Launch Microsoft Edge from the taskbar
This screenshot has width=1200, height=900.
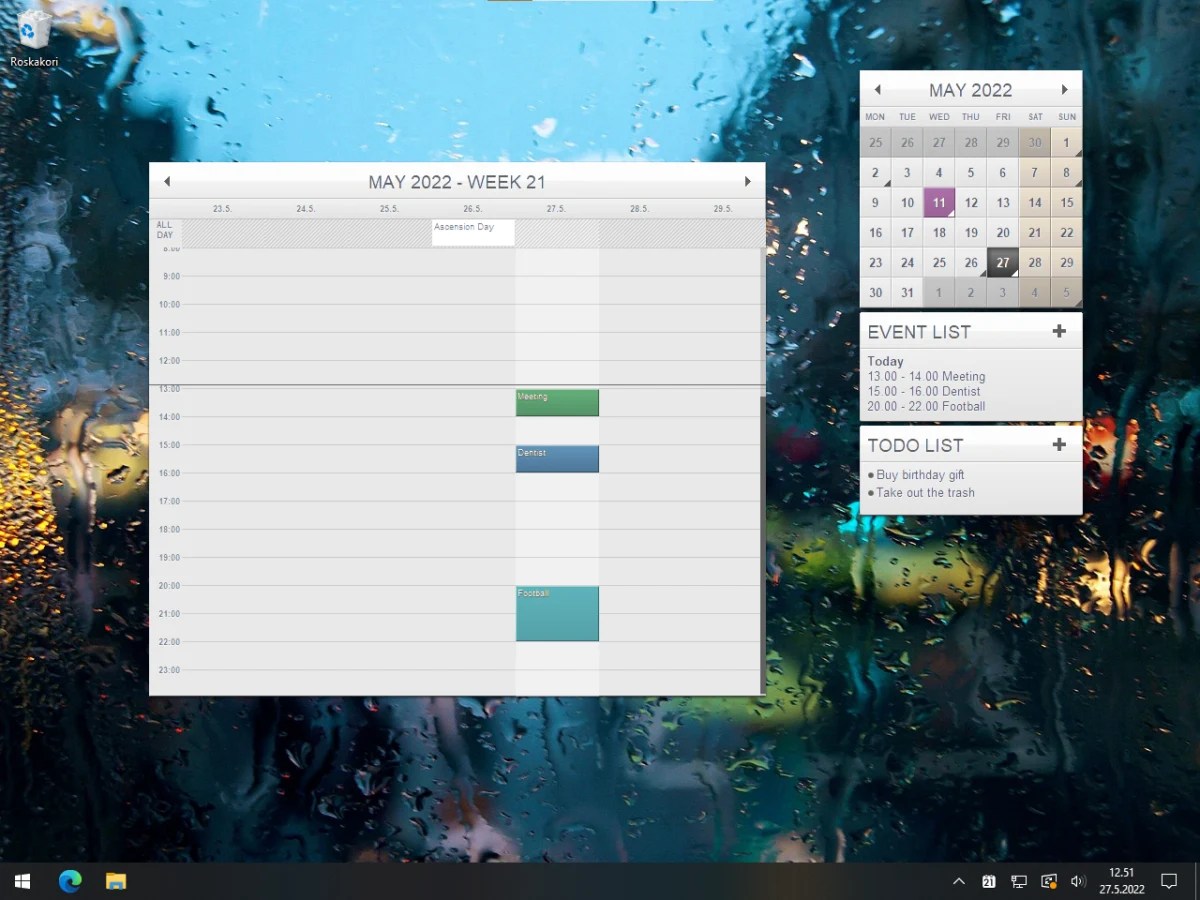69,881
